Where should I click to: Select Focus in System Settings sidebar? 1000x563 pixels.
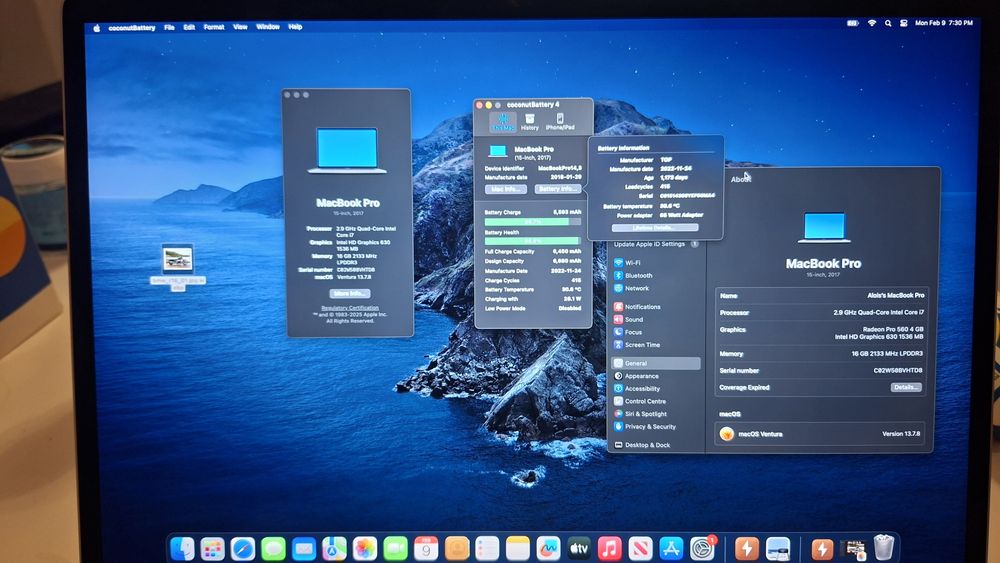point(656,332)
